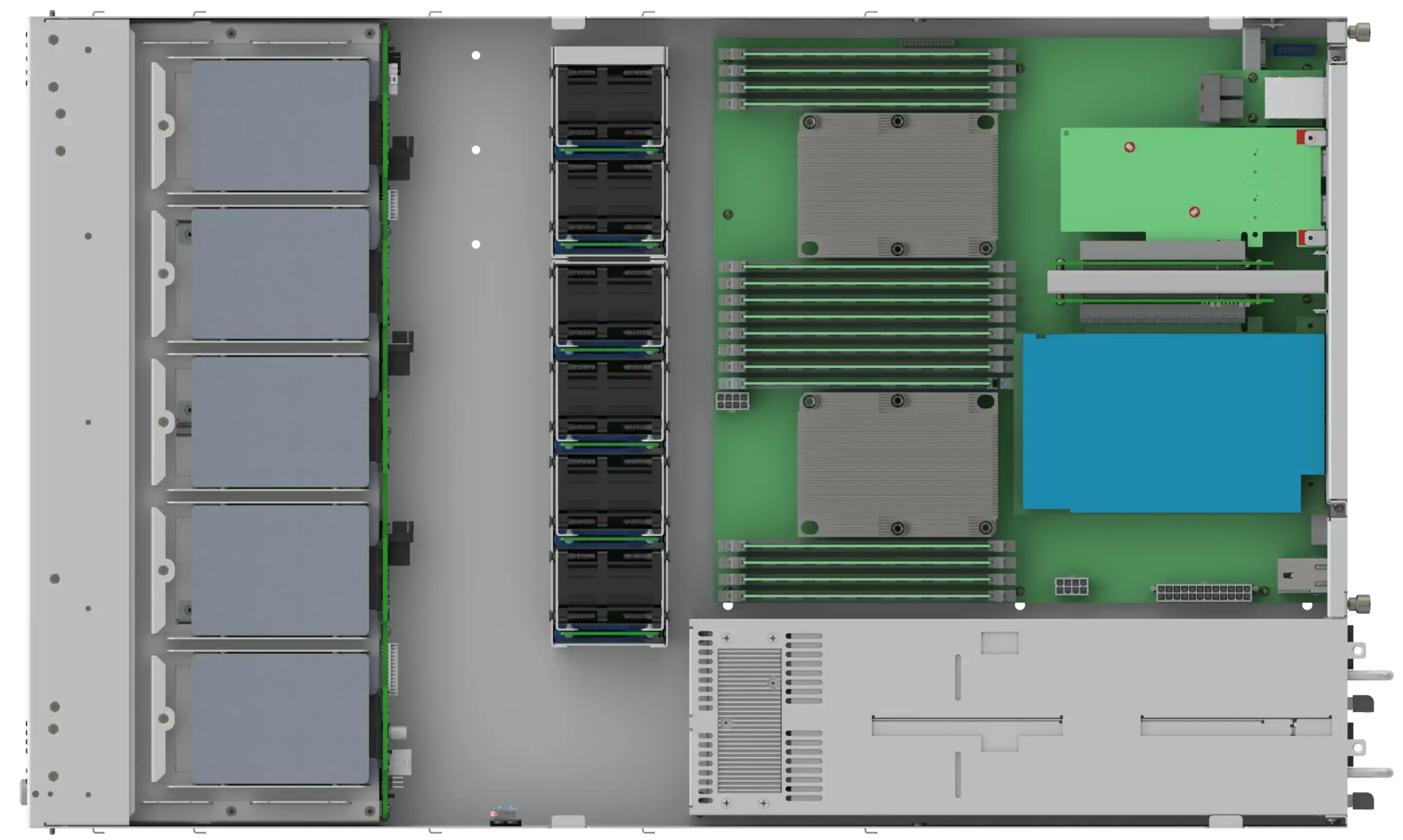
Task: Click the lower power supply handle loop
Action: point(1370,772)
